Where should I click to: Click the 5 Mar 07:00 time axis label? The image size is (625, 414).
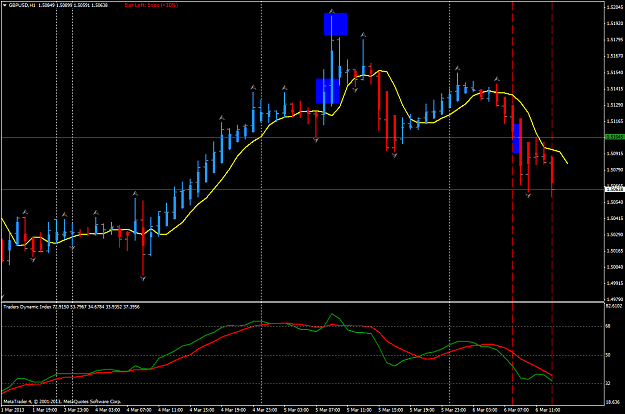pyautogui.click(x=328, y=410)
